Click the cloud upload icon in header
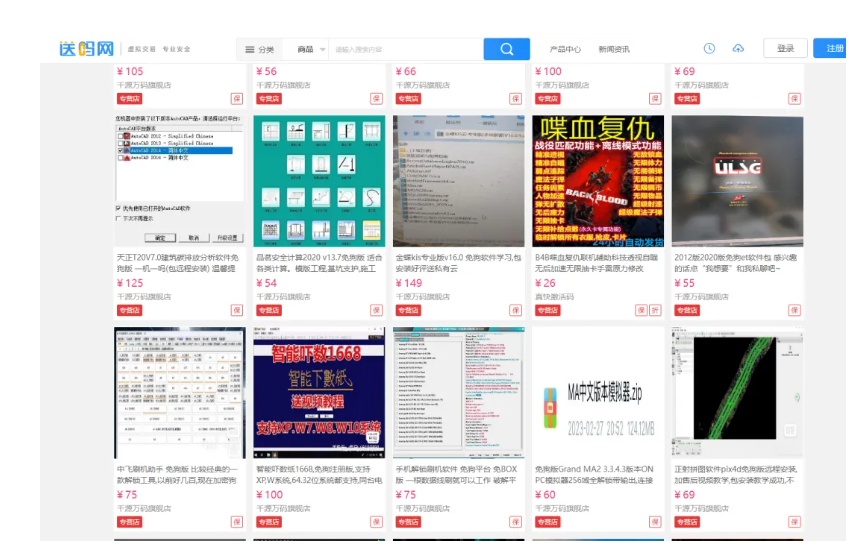The height and width of the screenshot is (559, 862). click(738, 48)
